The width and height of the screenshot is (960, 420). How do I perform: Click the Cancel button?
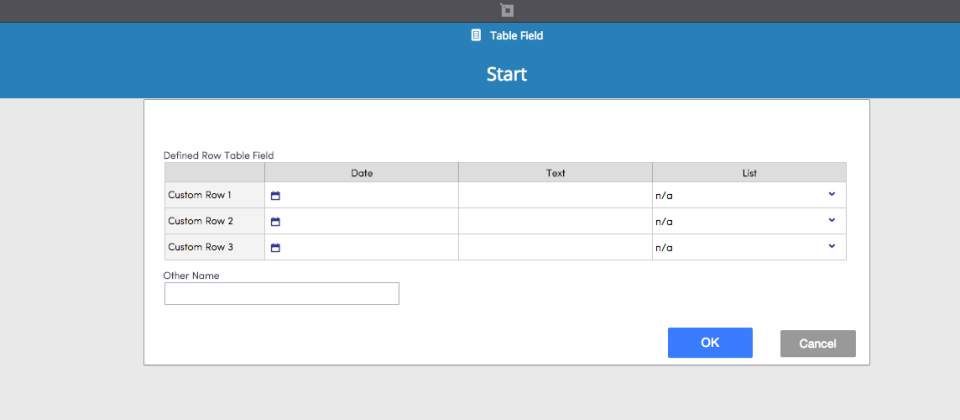click(x=818, y=343)
